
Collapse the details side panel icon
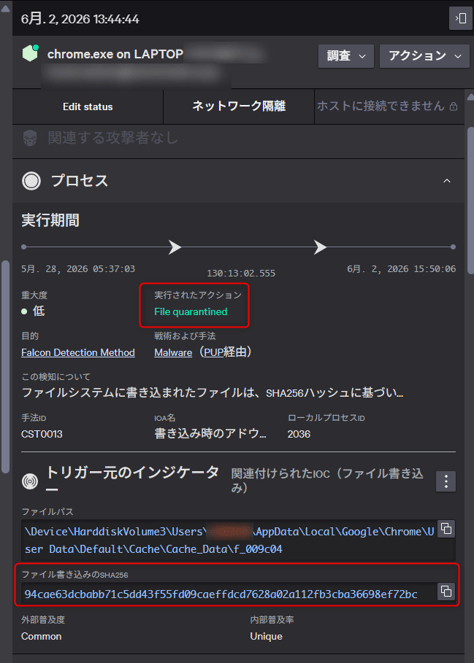point(460,18)
